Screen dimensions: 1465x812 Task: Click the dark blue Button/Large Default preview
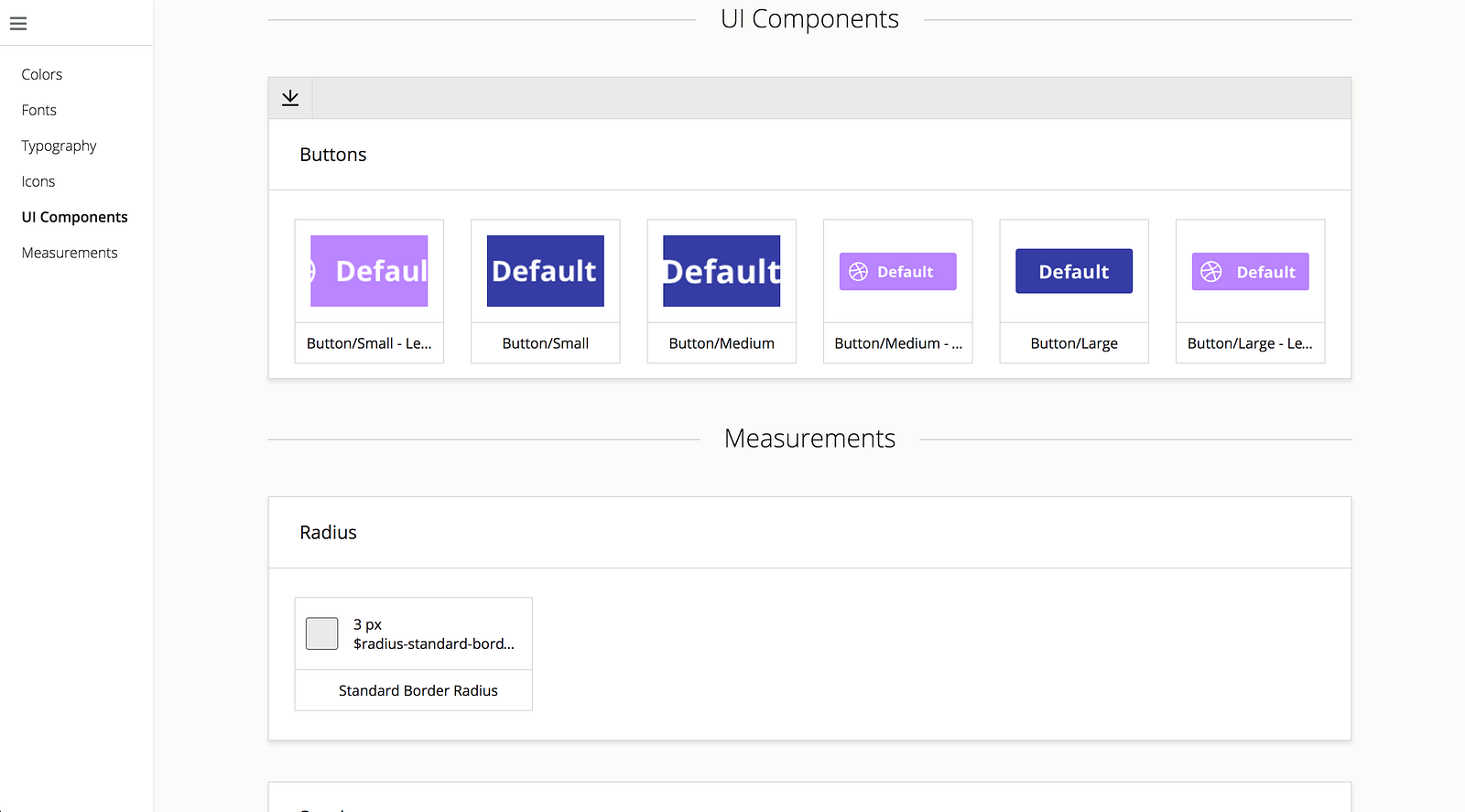click(x=1073, y=271)
